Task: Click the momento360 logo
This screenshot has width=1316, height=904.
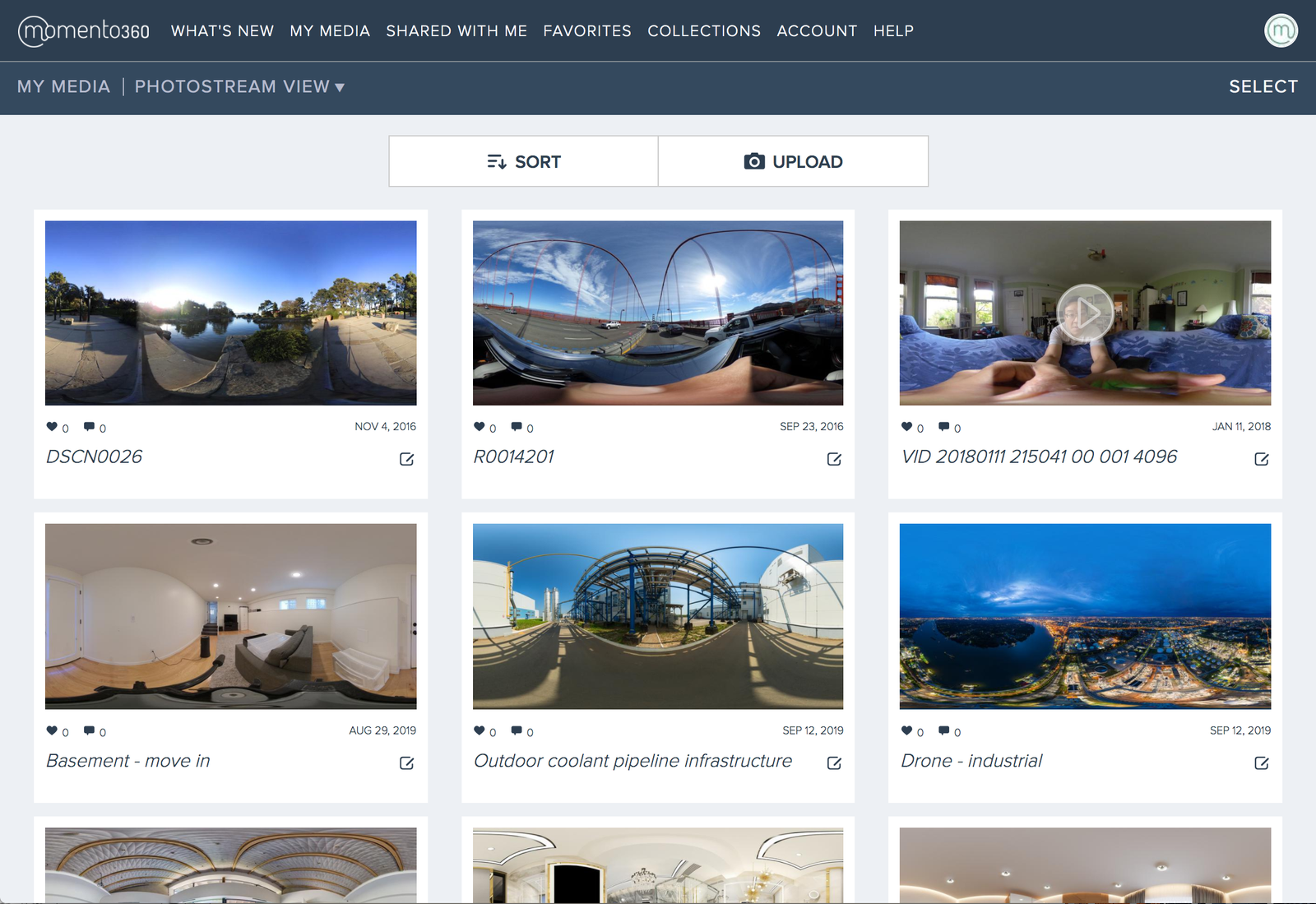Action: tap(85, 30)
